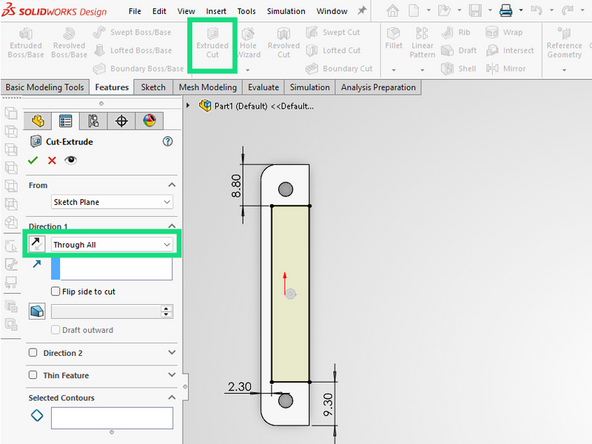Open the Tools menu
The width and height of the screenshot is (592, 444).
click(x=246, y=11)
